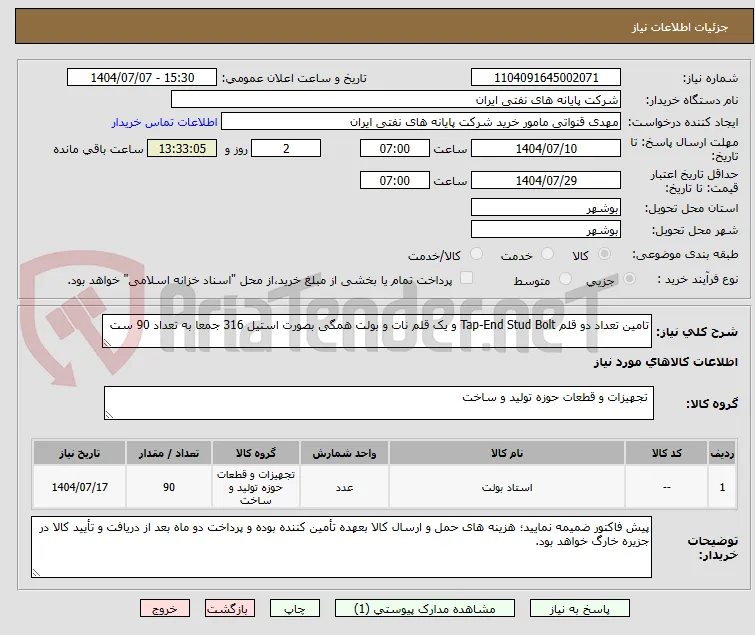Click the request creator field
This screenshot has height=635, width=755.
point(420,122)
